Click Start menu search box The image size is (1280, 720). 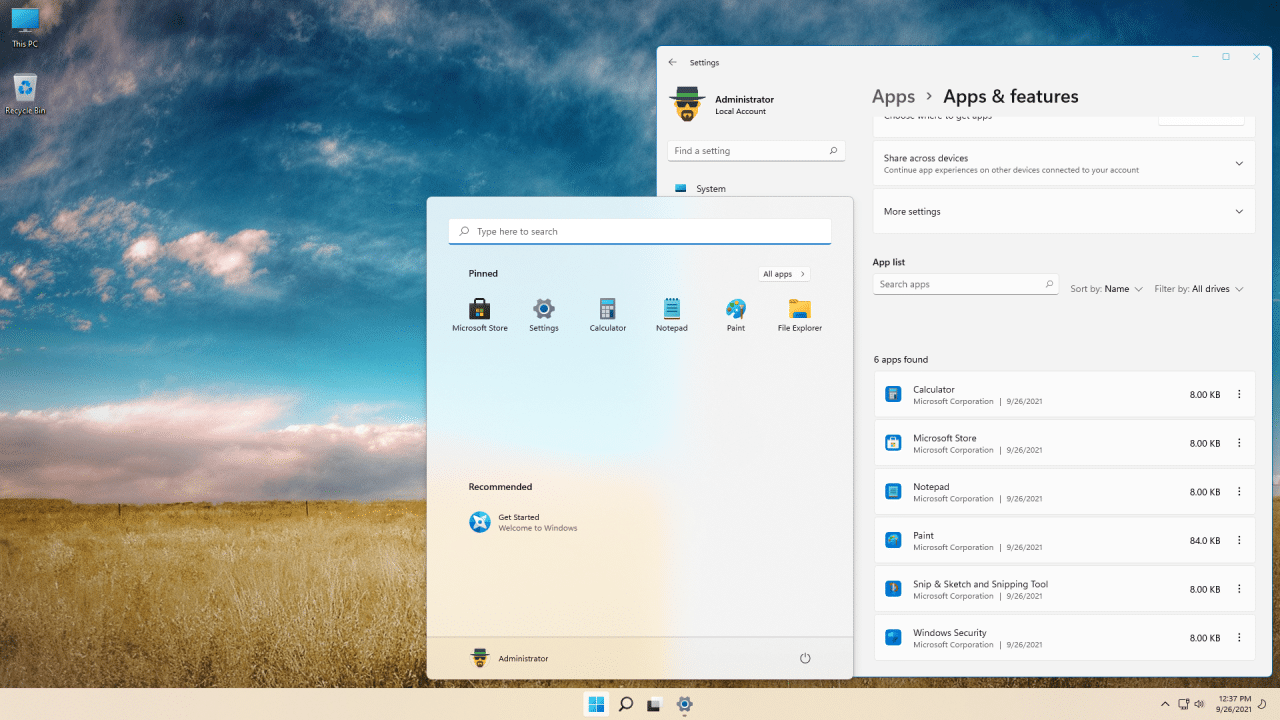[x=640, y=231]
